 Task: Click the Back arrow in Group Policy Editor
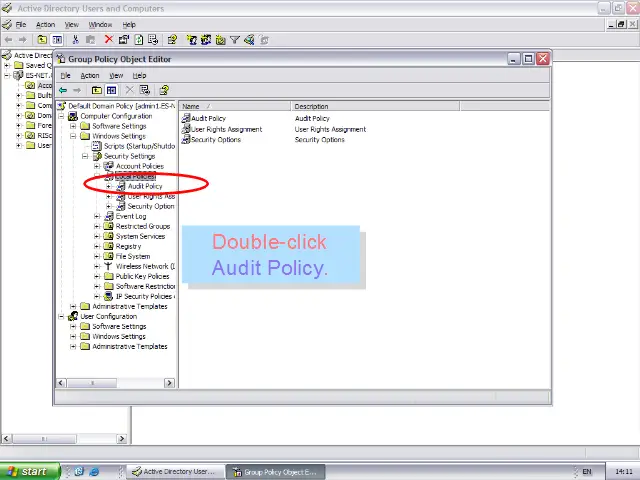[63, 90]
